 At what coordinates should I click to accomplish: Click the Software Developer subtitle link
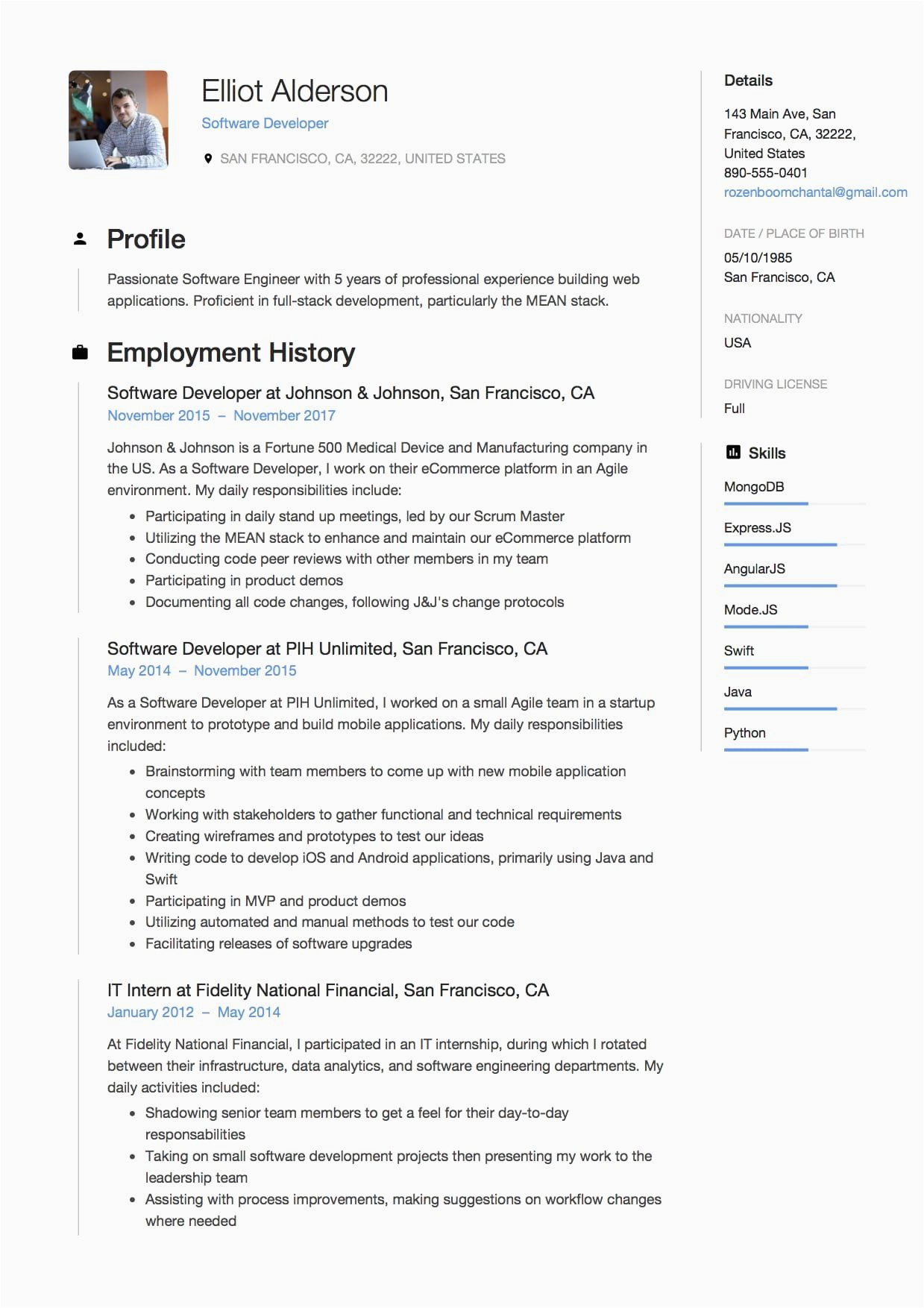[x=265, y=124]
